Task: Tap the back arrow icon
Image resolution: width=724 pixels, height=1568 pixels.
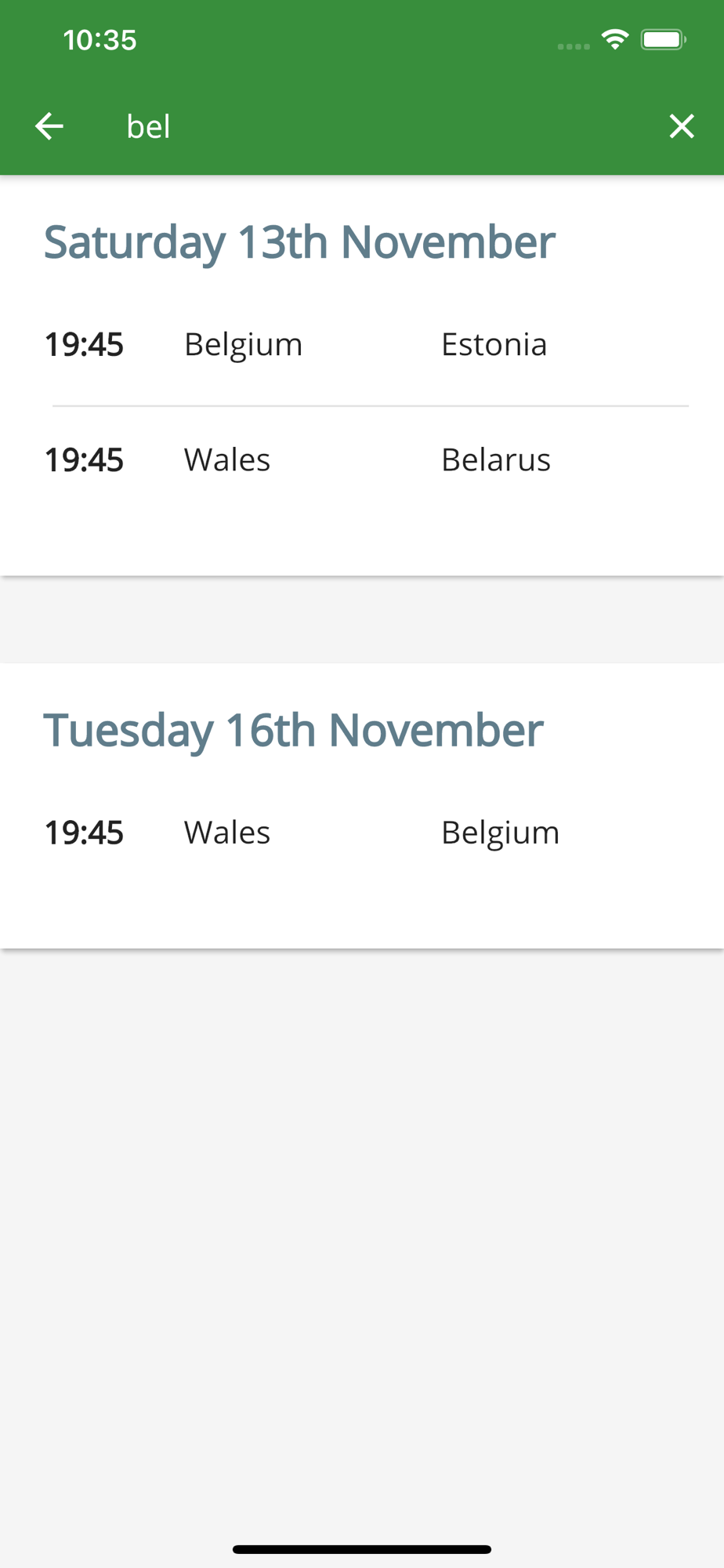Action: pyautogui.click(x=49, y=126)
